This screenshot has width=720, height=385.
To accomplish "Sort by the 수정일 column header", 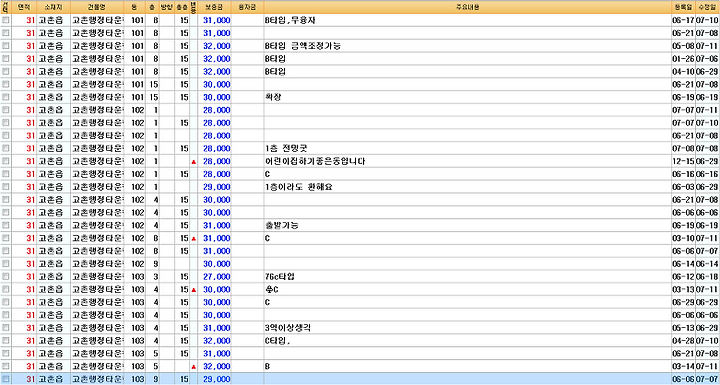I will [707, 7].
